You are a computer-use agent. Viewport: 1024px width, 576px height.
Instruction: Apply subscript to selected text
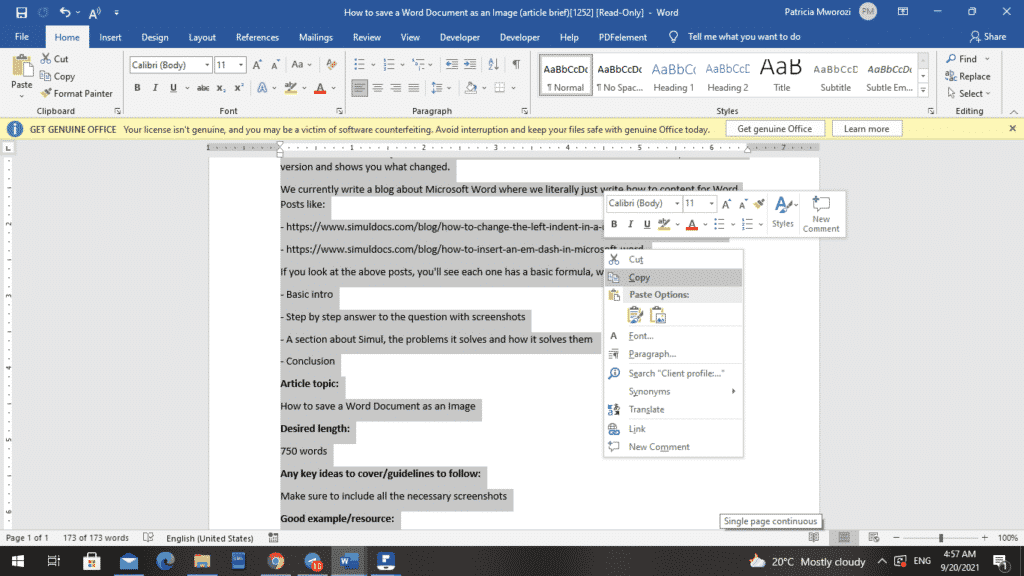(x=220, y=88)
